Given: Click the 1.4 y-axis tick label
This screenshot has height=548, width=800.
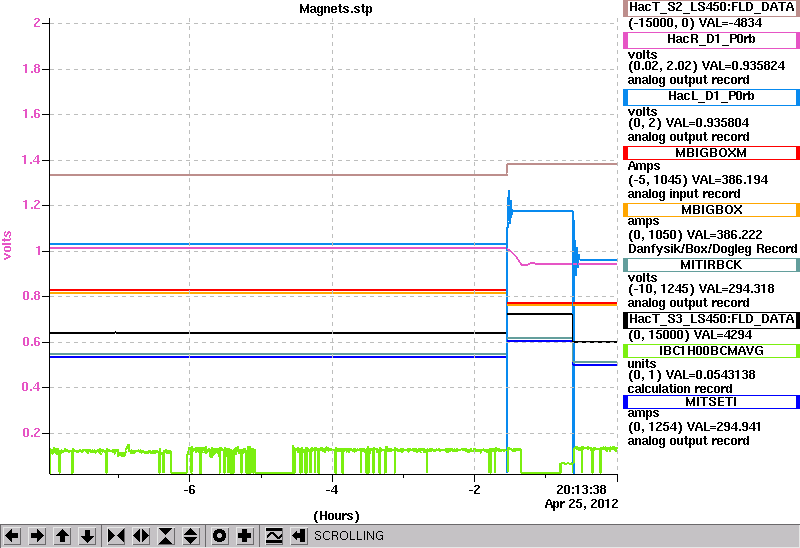Looking at the screenshot, I should click(x=31, y=160).
